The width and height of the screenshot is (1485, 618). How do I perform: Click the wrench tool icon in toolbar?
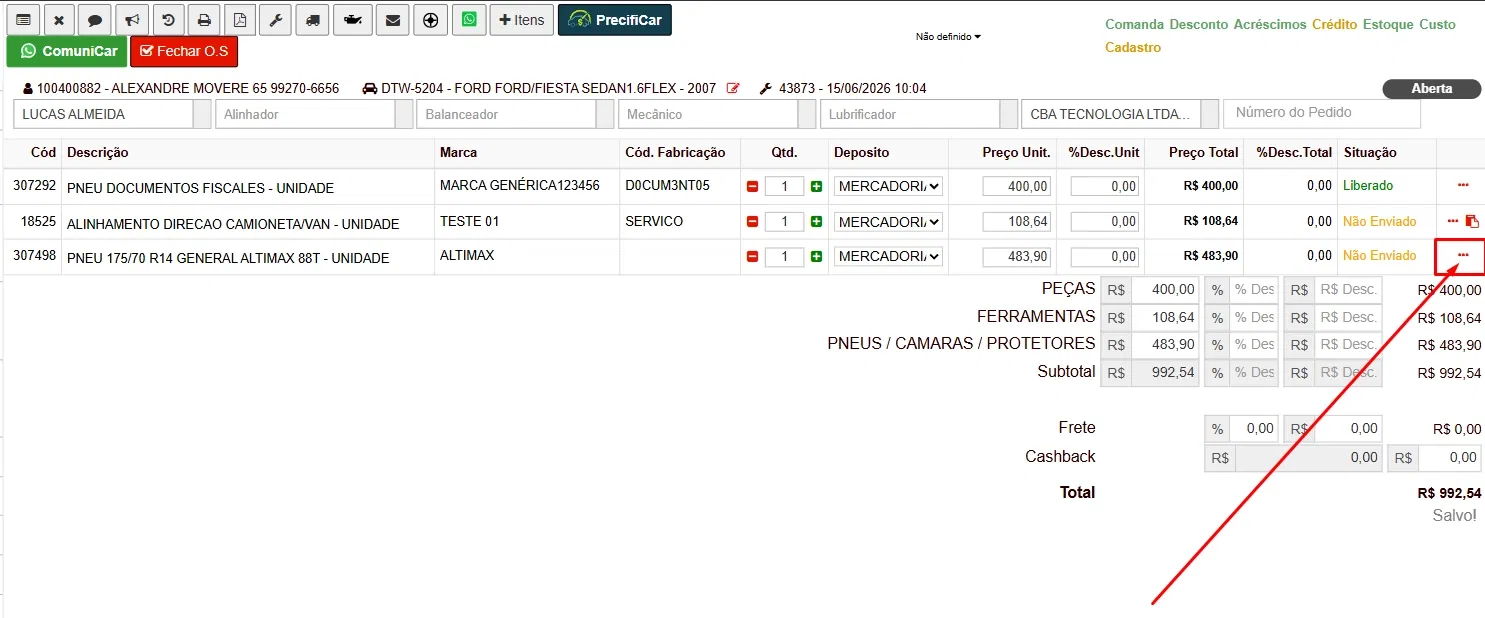275,20
